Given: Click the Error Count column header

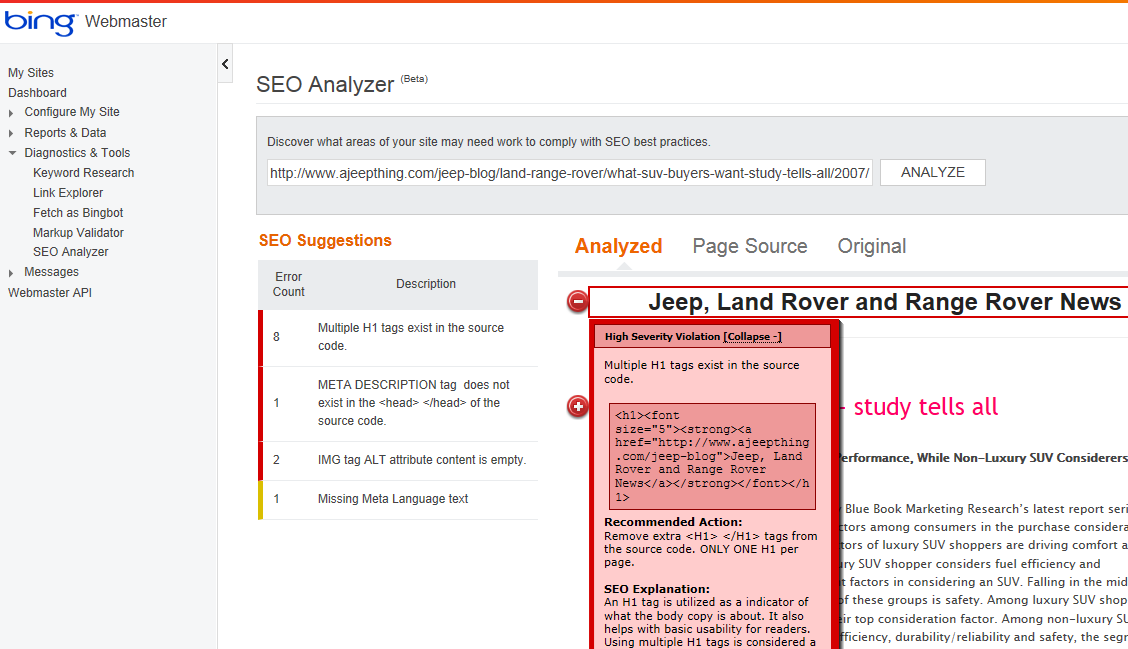Looking at the screenshot, I should click(x=288, y=284).
